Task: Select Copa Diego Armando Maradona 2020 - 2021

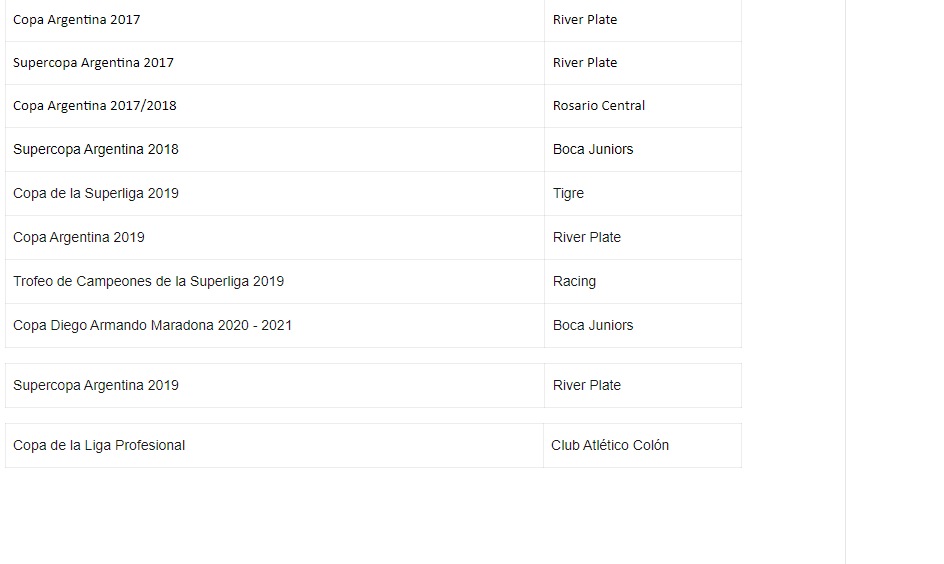Action: coord(275,325)
